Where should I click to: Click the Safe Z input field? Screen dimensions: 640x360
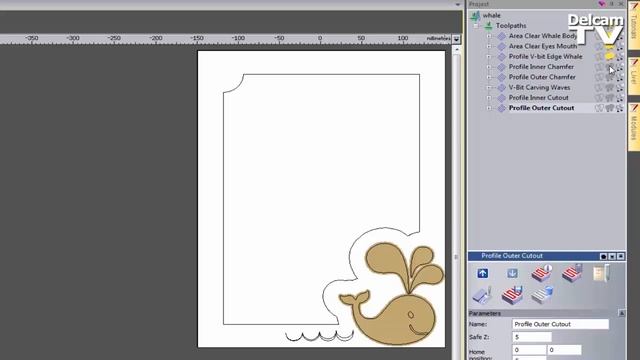pos(532,337)
